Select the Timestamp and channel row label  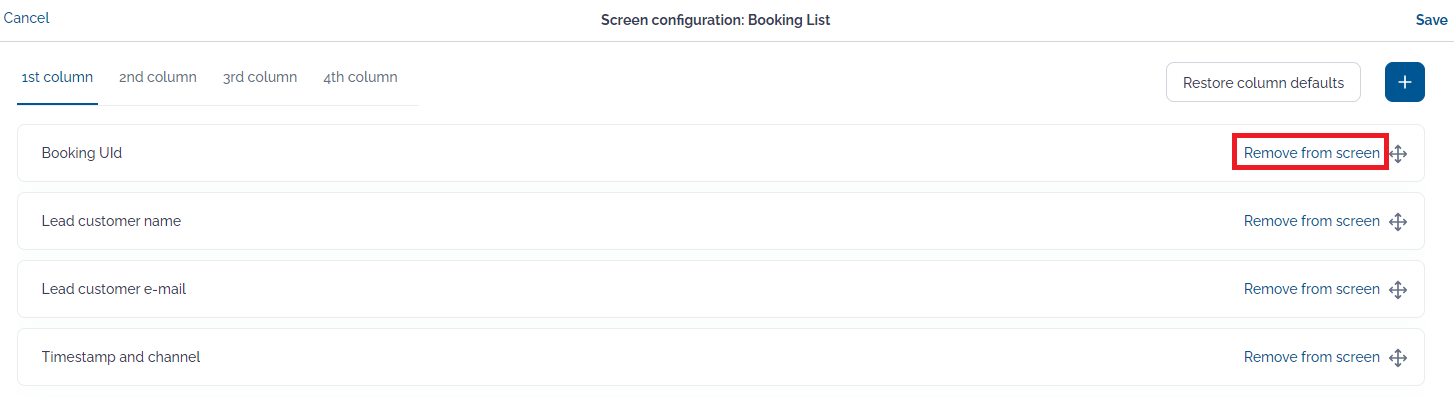(x=121, y=357)
